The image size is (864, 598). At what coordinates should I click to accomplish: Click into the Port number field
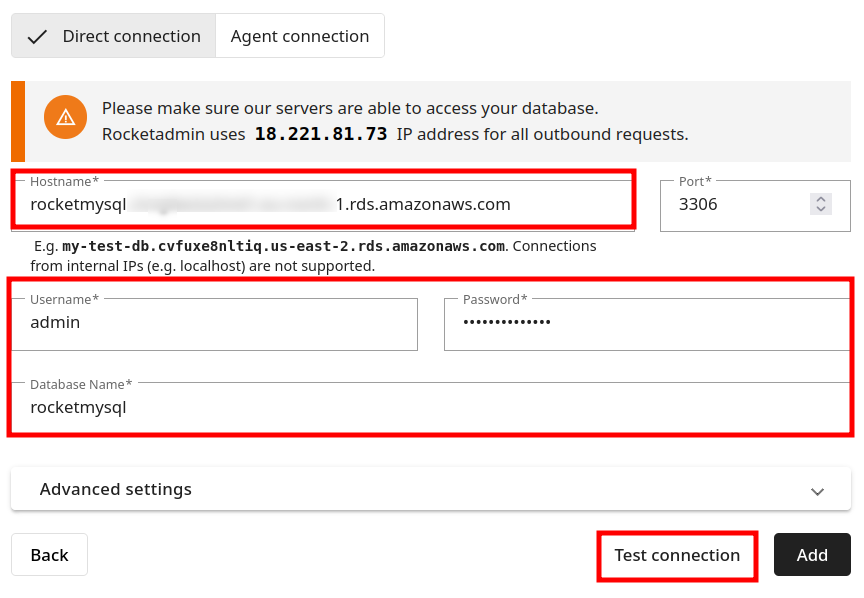tap(740, 205)
